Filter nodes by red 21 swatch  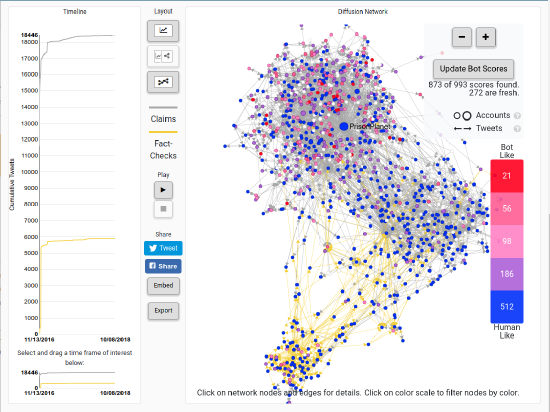click(x=507, y=176)
